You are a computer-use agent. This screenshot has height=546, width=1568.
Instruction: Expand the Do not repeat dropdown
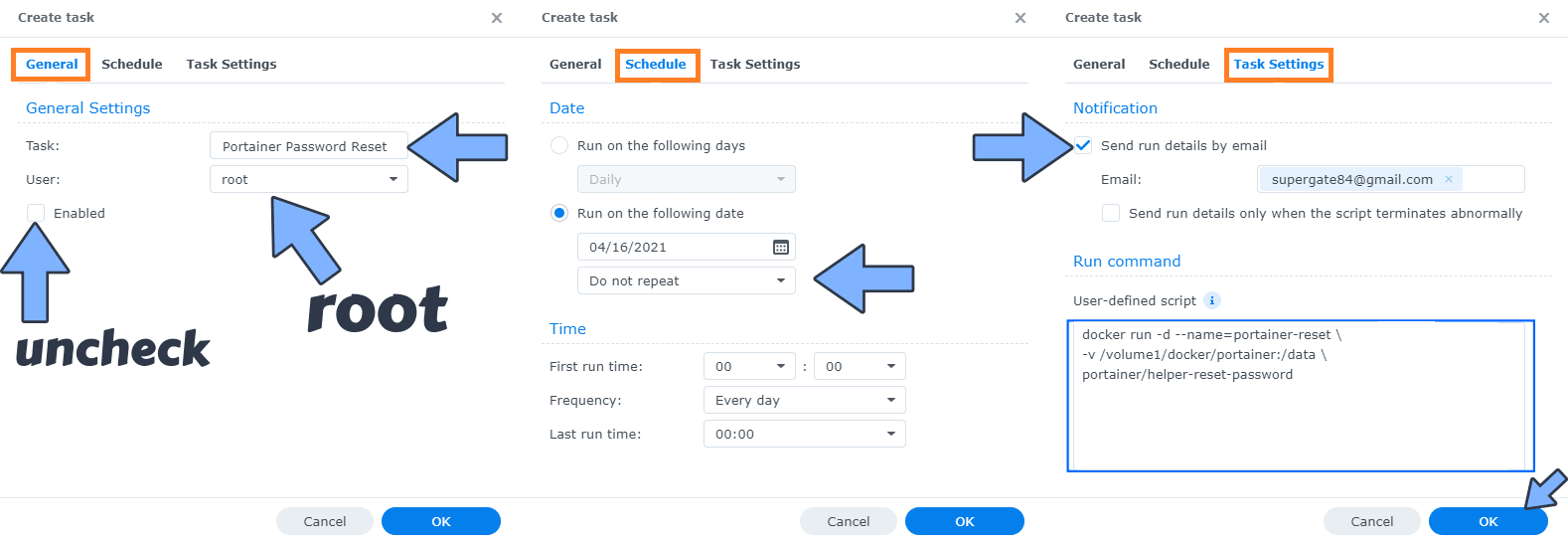[x=686, y=280]
